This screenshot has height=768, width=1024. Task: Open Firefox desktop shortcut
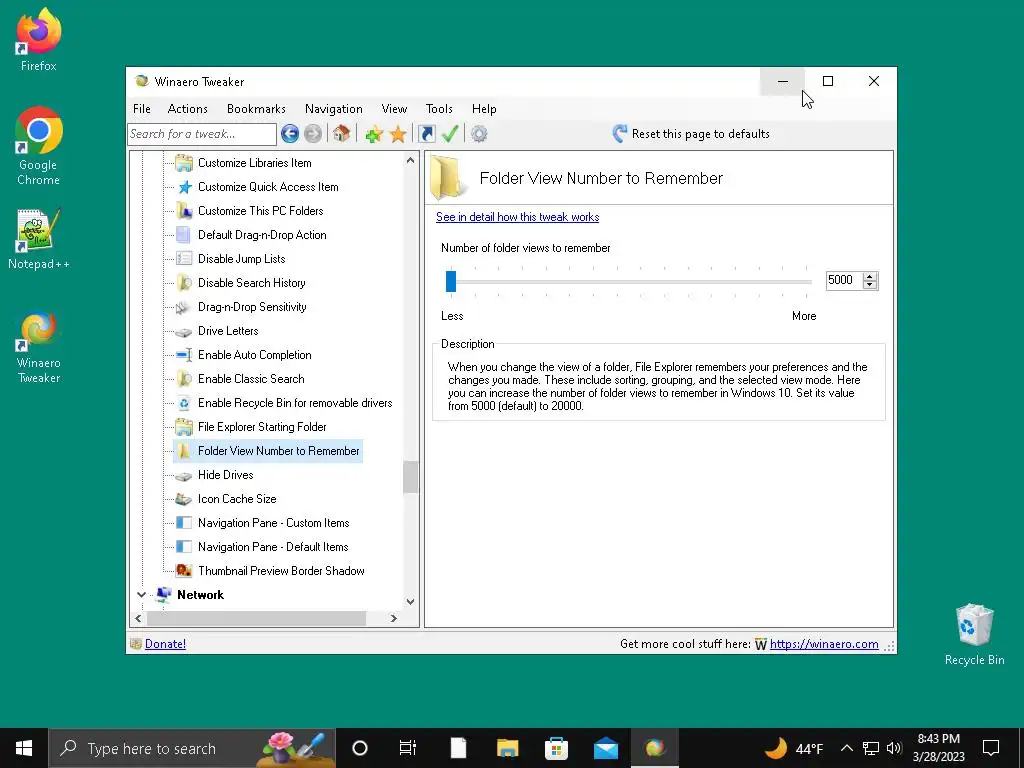tap(39, 39)
